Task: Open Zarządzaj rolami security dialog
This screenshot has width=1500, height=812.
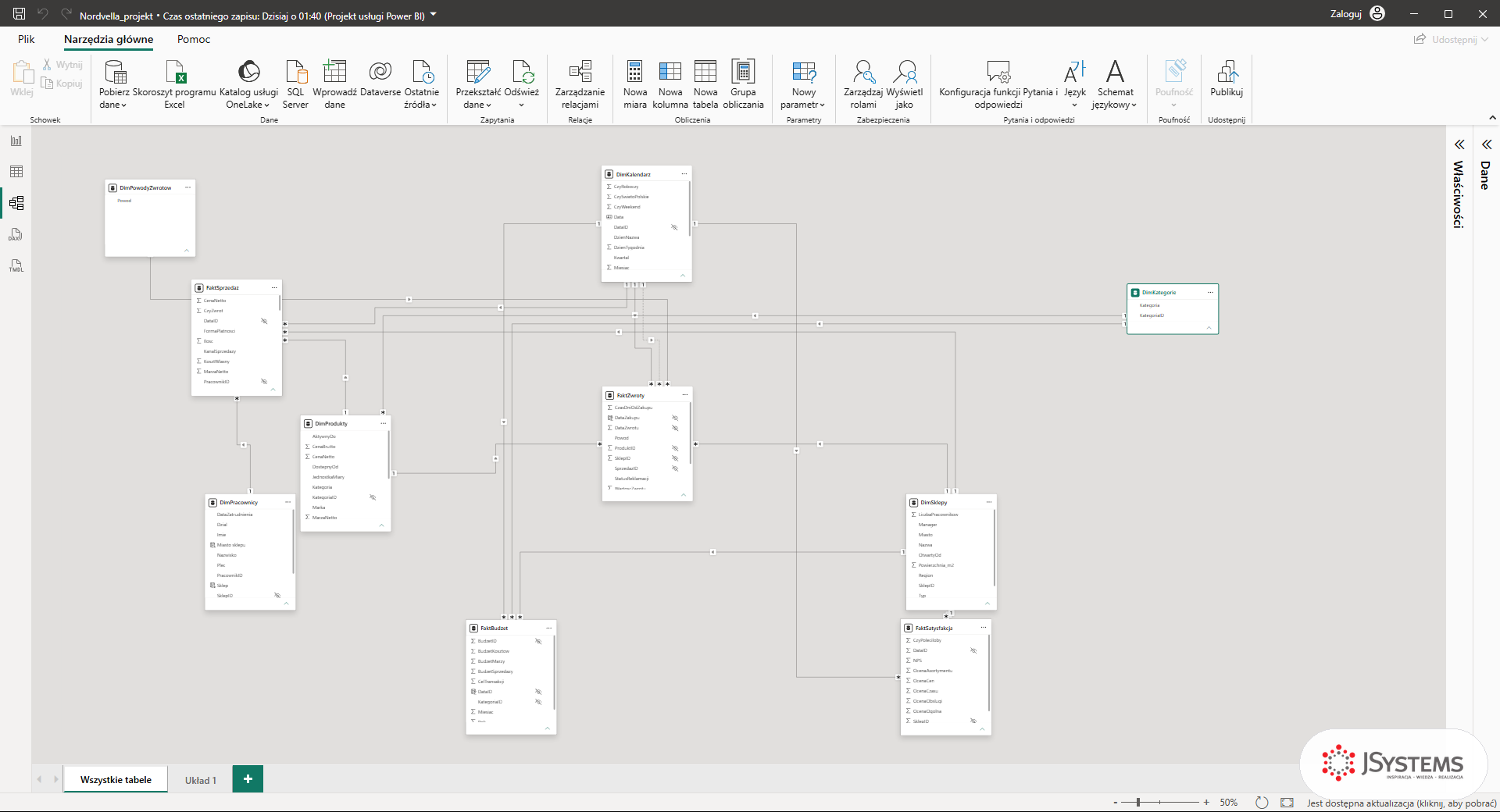Action: 863,84
